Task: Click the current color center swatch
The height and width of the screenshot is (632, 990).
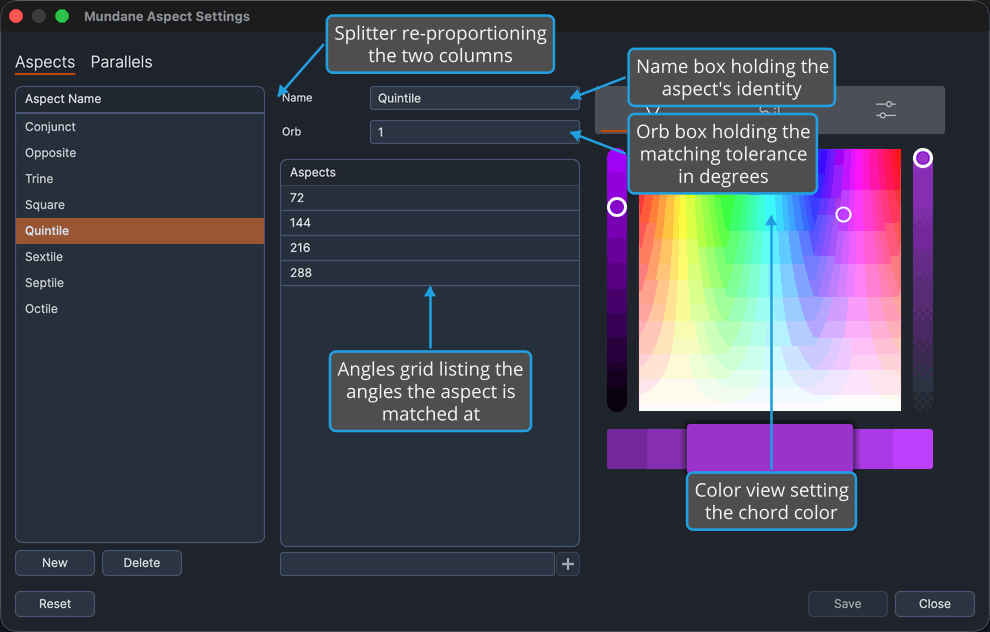Action: tap(770, 448)
